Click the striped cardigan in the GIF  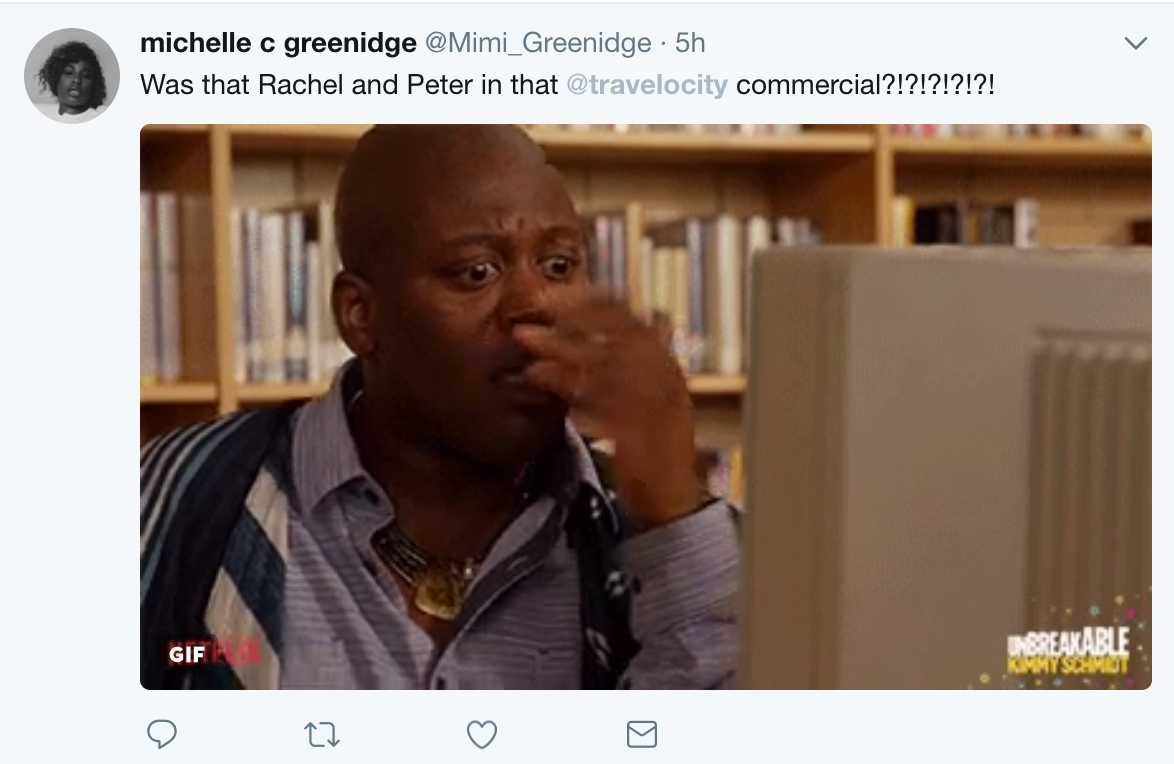(x=217, y=539)
